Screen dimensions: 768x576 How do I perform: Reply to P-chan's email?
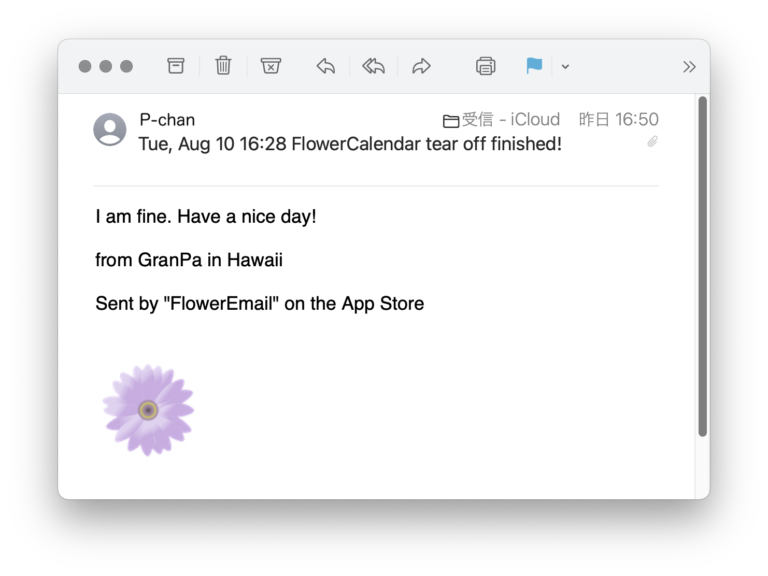[x=326, y=66]
